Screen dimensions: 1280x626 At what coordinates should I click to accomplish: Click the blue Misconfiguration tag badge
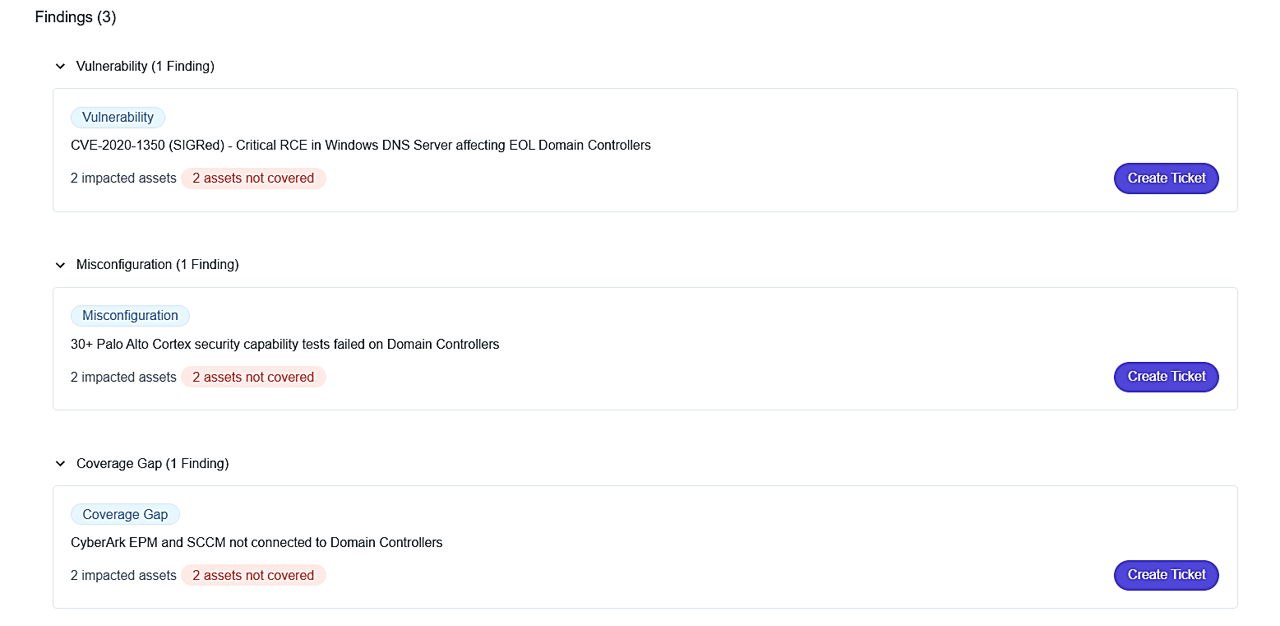click(130, 316)
